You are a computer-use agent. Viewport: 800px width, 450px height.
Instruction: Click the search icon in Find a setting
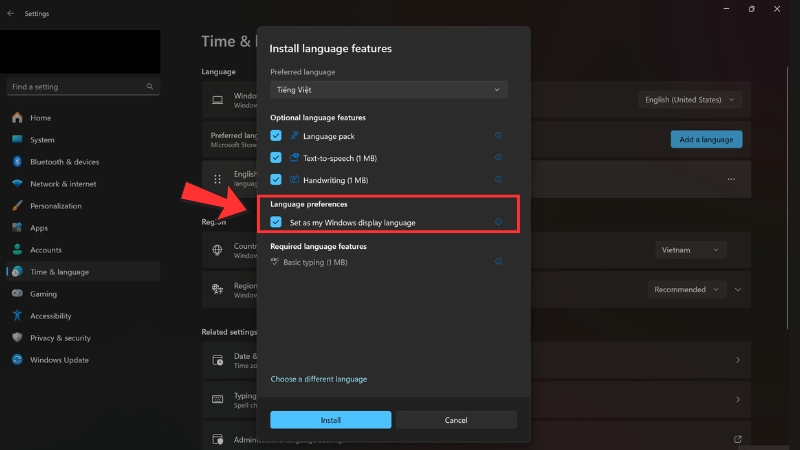[x=151, y=87]
